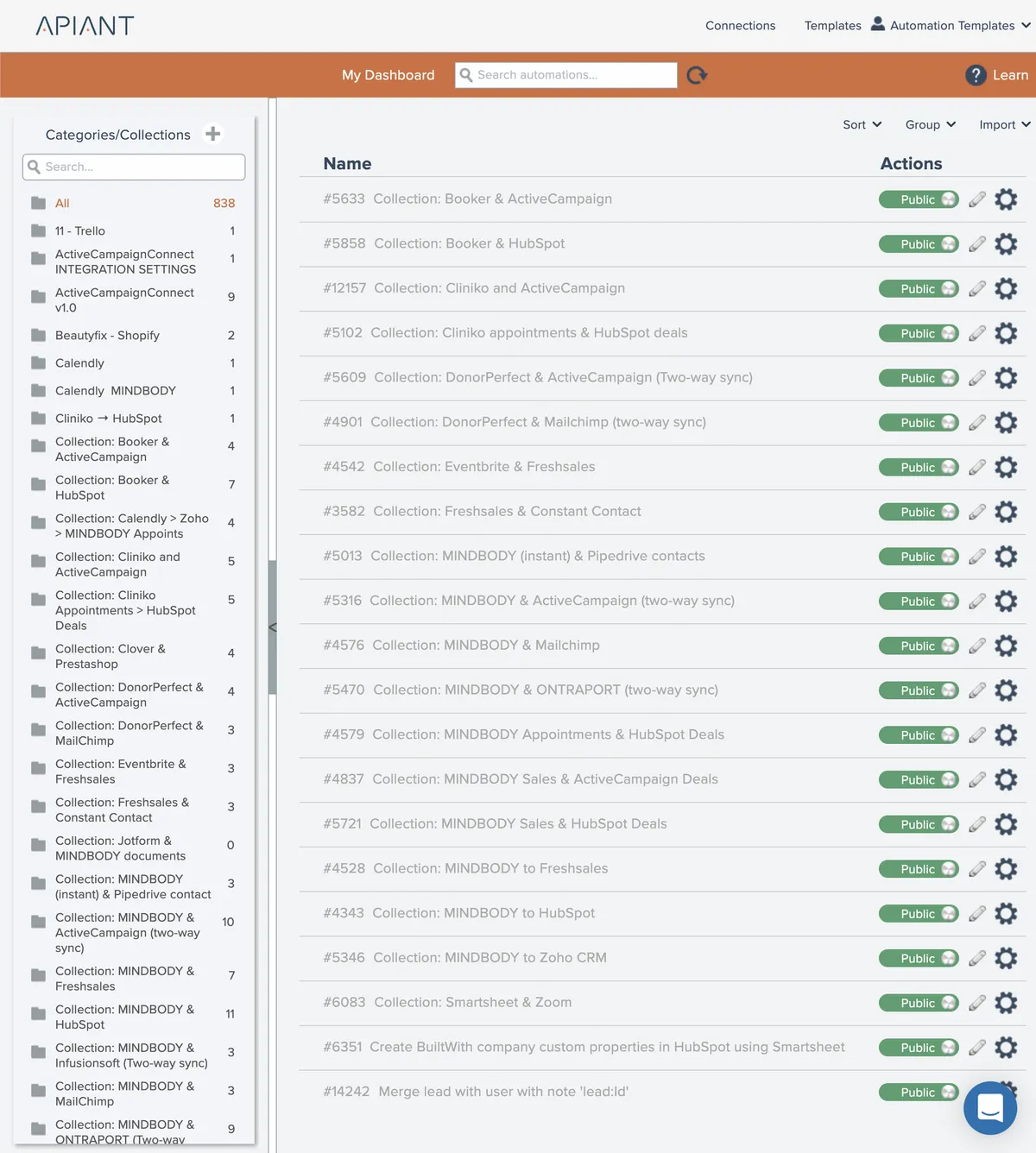Viewport: 1036px width, 1153px height.
Task: Open Templates in the top navigation
Action: (832, 25)
